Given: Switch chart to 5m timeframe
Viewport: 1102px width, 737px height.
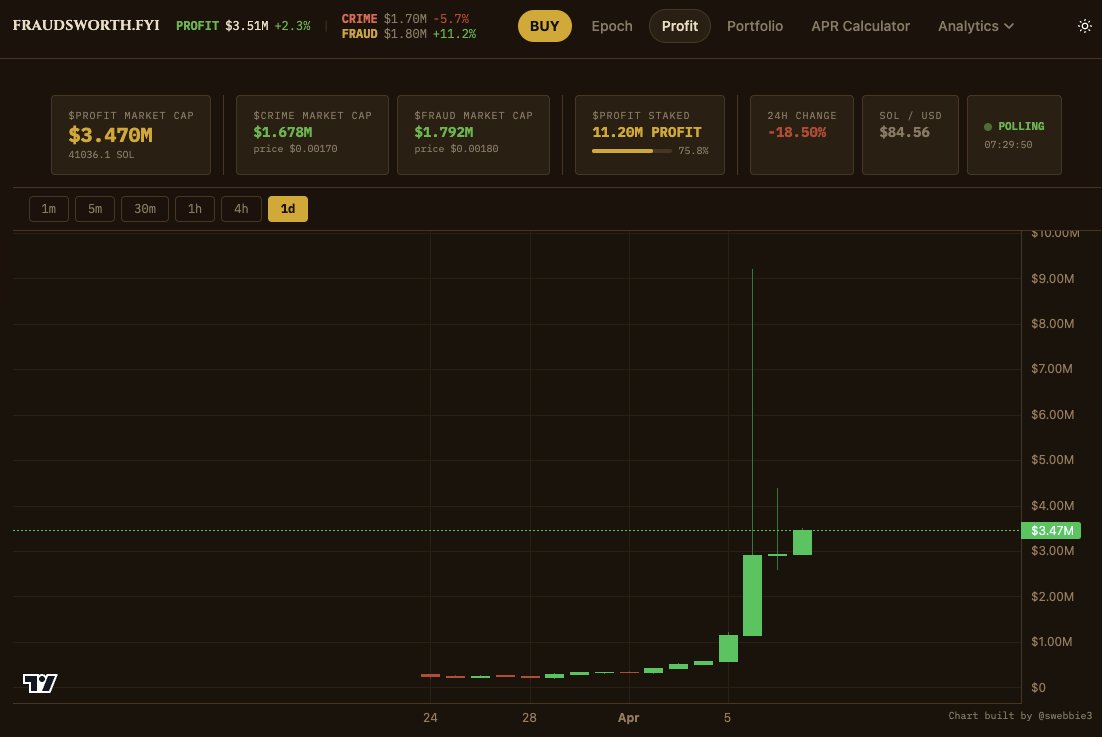Looking at the screenshot, I should pos(95,209).
